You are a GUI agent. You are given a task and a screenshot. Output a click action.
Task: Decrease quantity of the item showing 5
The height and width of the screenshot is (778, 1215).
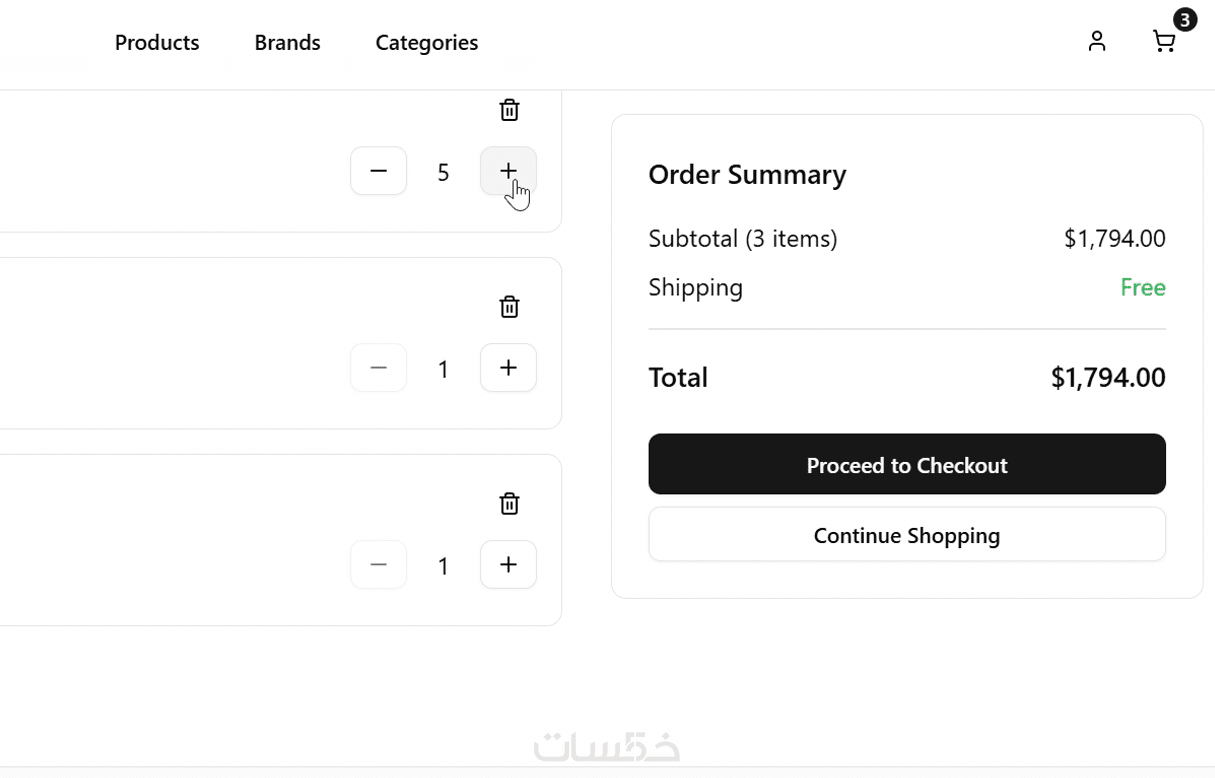click(x=378, y=171)
